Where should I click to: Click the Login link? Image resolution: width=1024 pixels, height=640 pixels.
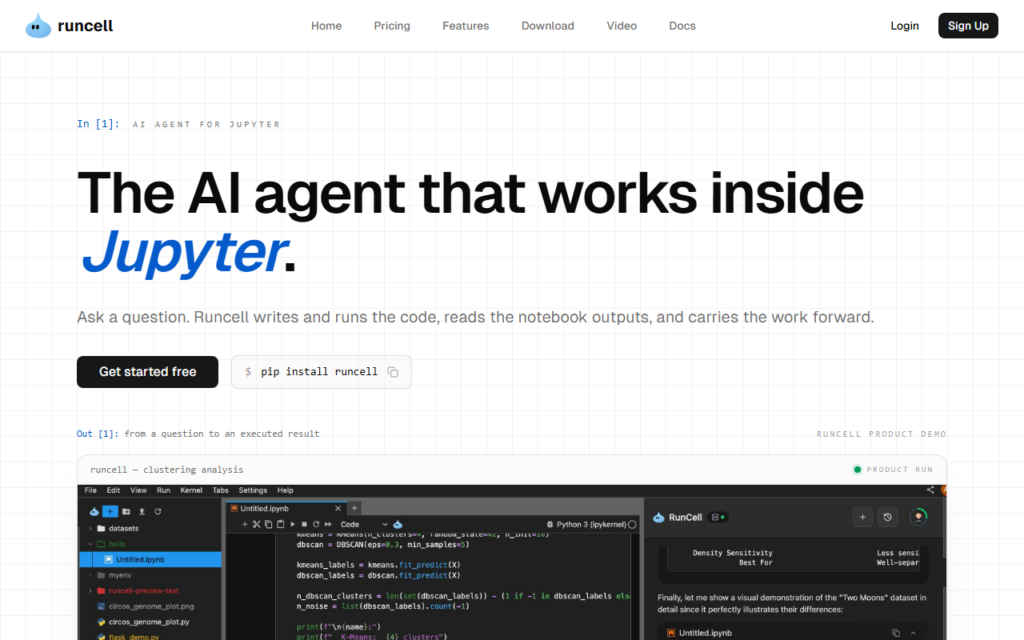pos(904,25)
